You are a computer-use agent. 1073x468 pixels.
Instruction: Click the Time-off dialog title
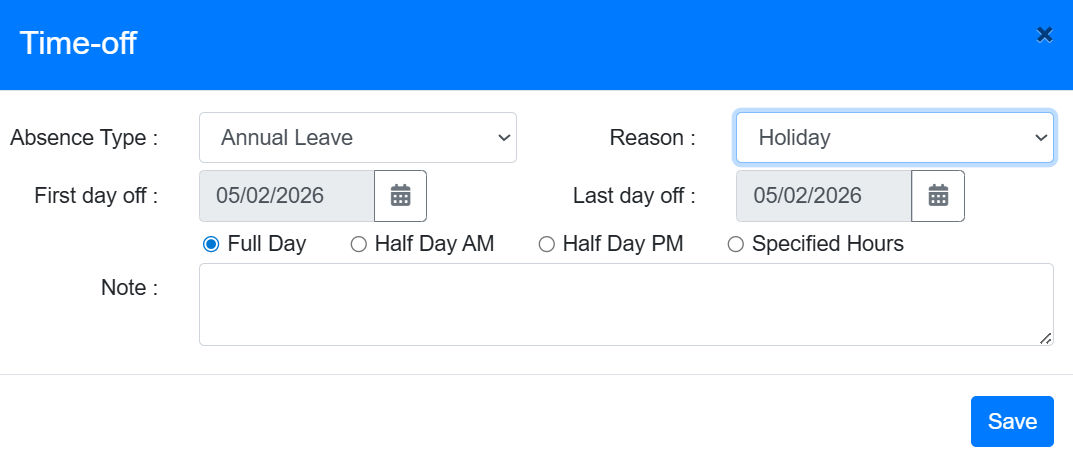click(78, 44)
